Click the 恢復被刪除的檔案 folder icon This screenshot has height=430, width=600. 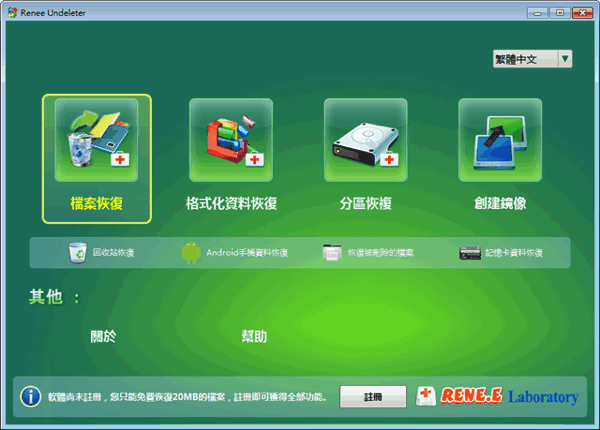332,252
